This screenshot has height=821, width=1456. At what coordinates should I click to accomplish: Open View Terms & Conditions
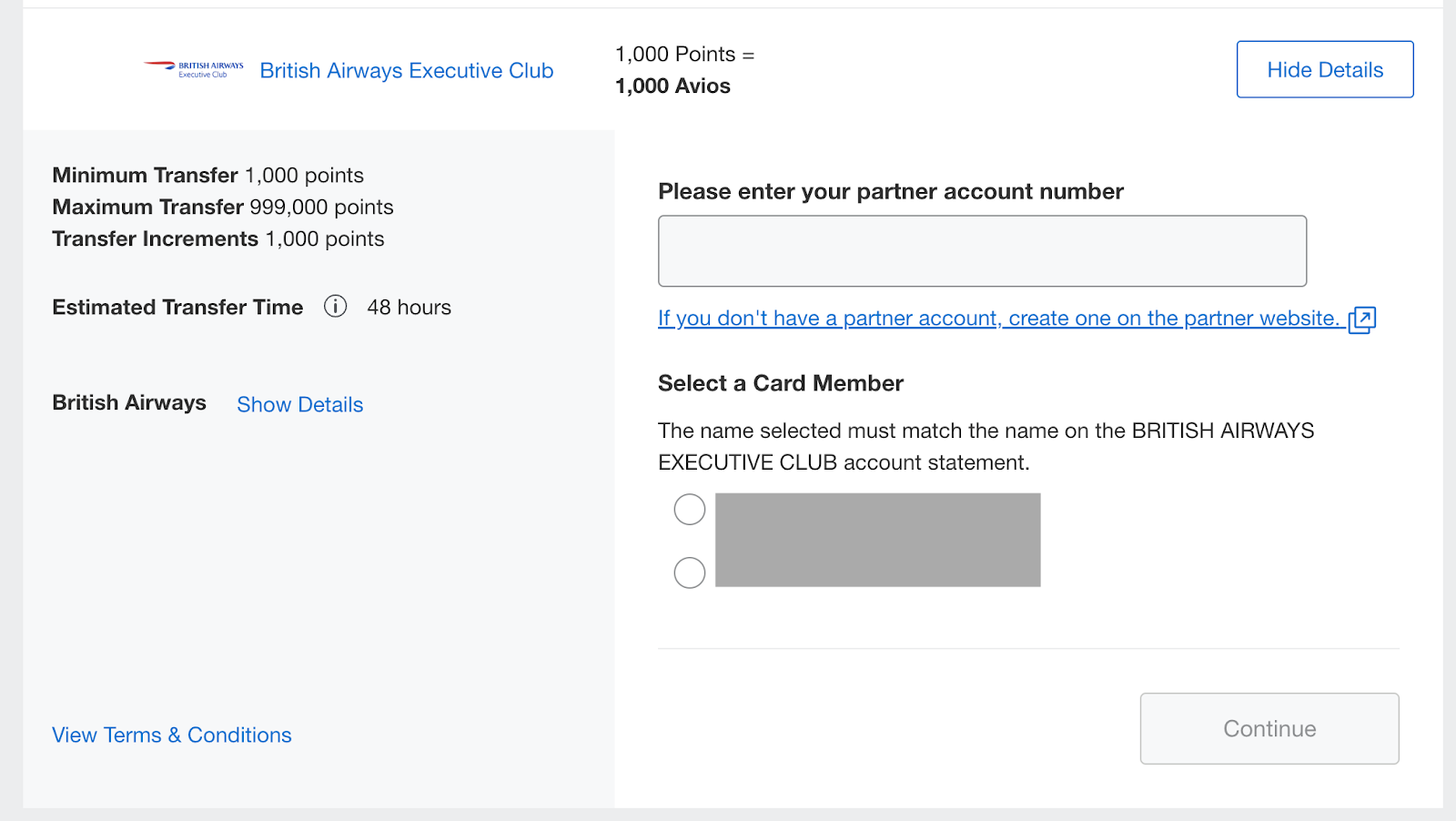(x=172, y=735)
